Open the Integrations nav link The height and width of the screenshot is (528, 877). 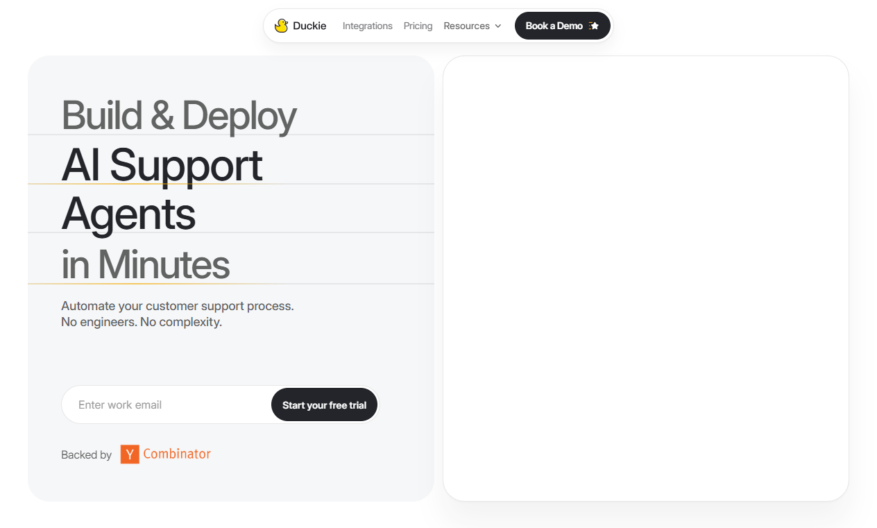pos(367,26)
